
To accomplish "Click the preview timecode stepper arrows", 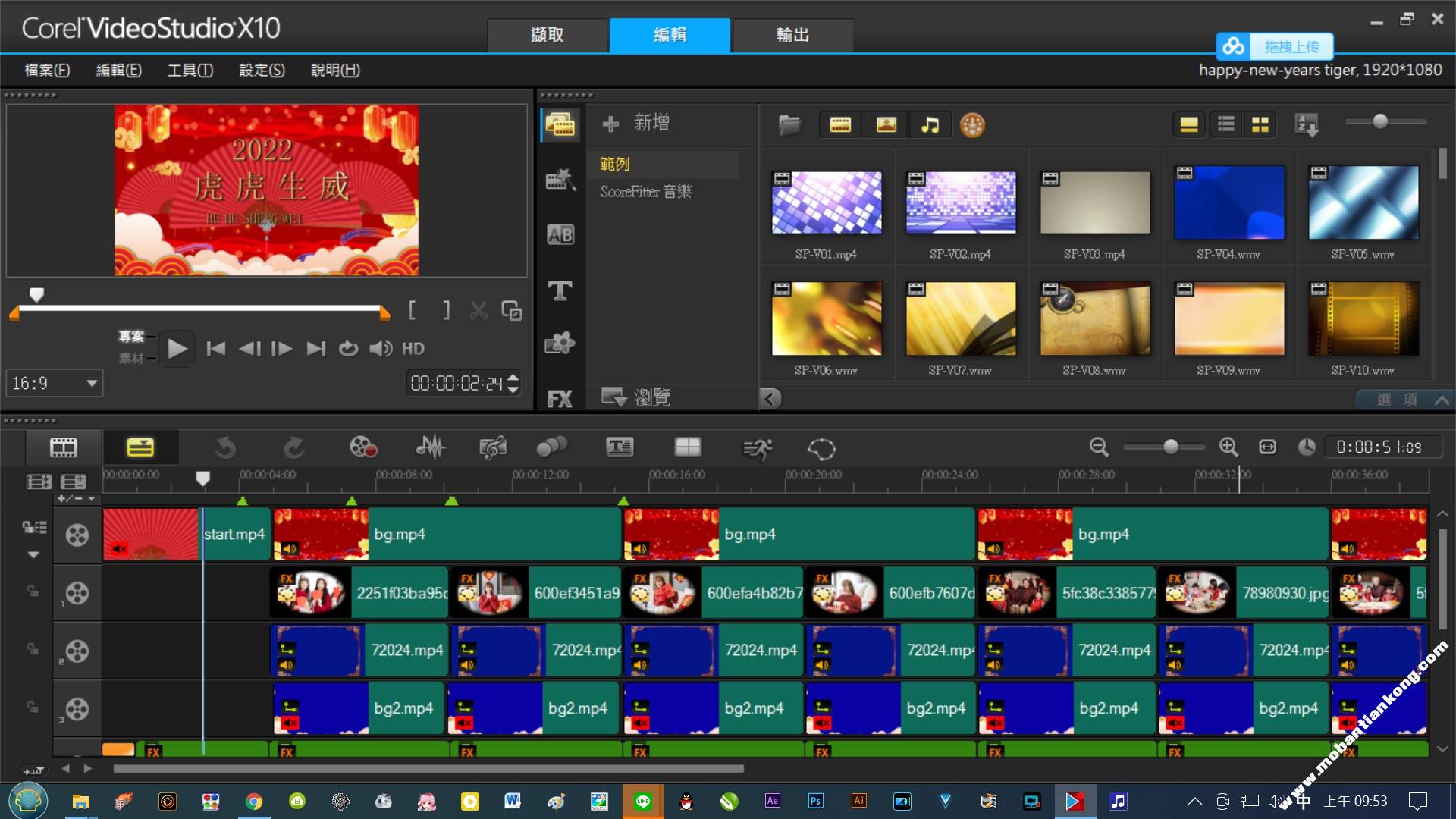I will pyautogui.click(x=513, y=383).
